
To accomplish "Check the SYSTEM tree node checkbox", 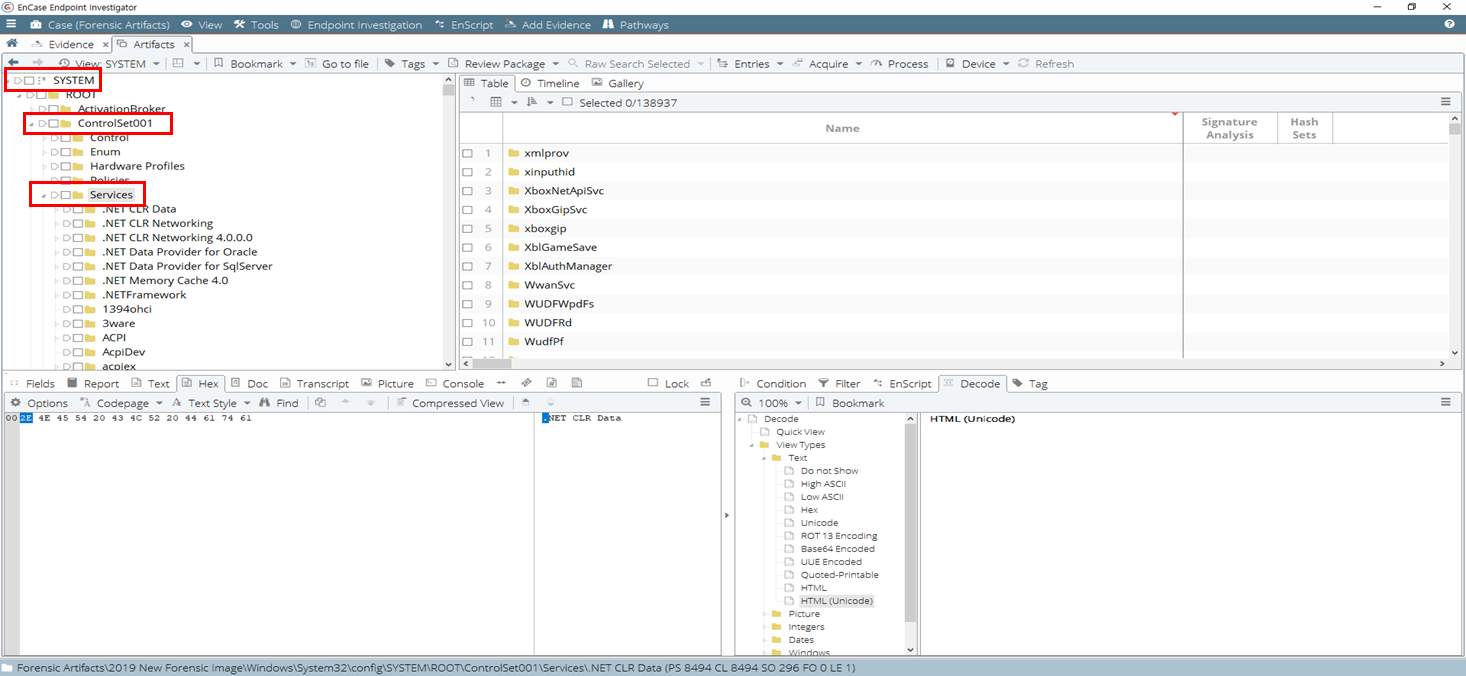I will coord(29,80).
